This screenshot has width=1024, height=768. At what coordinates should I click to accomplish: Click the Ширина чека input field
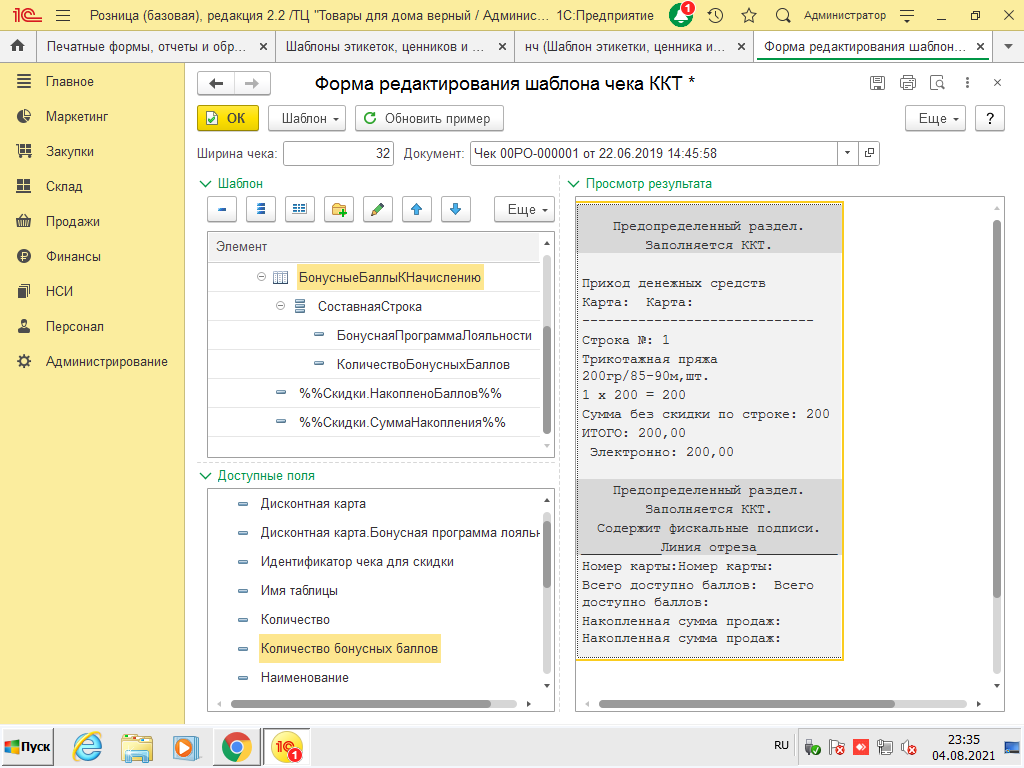(x=340, y=153)
